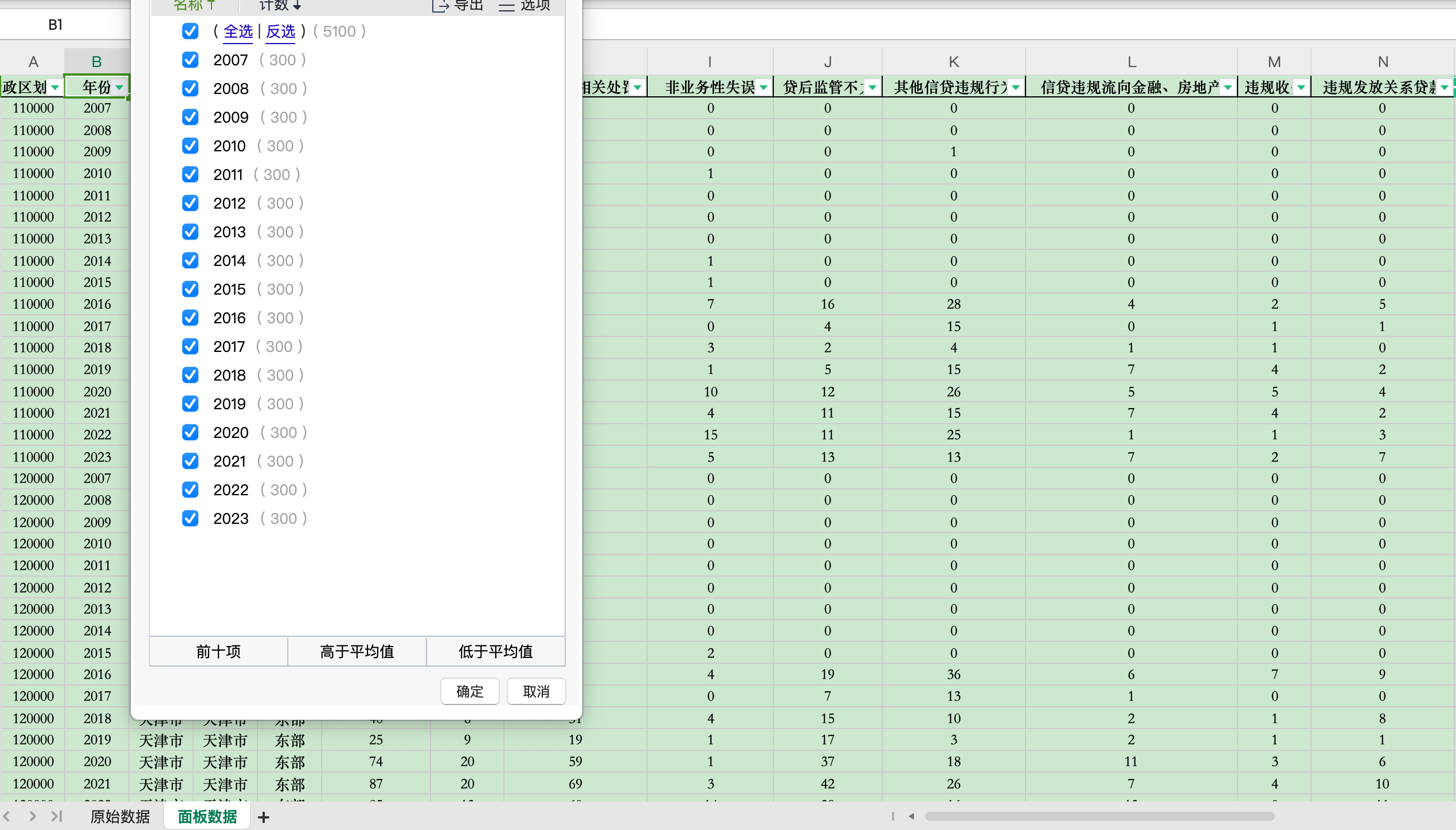Jump to last sheet arrow icon
Image resolution: width=1456 pixels, height=830 pixels.
(56, 816)
